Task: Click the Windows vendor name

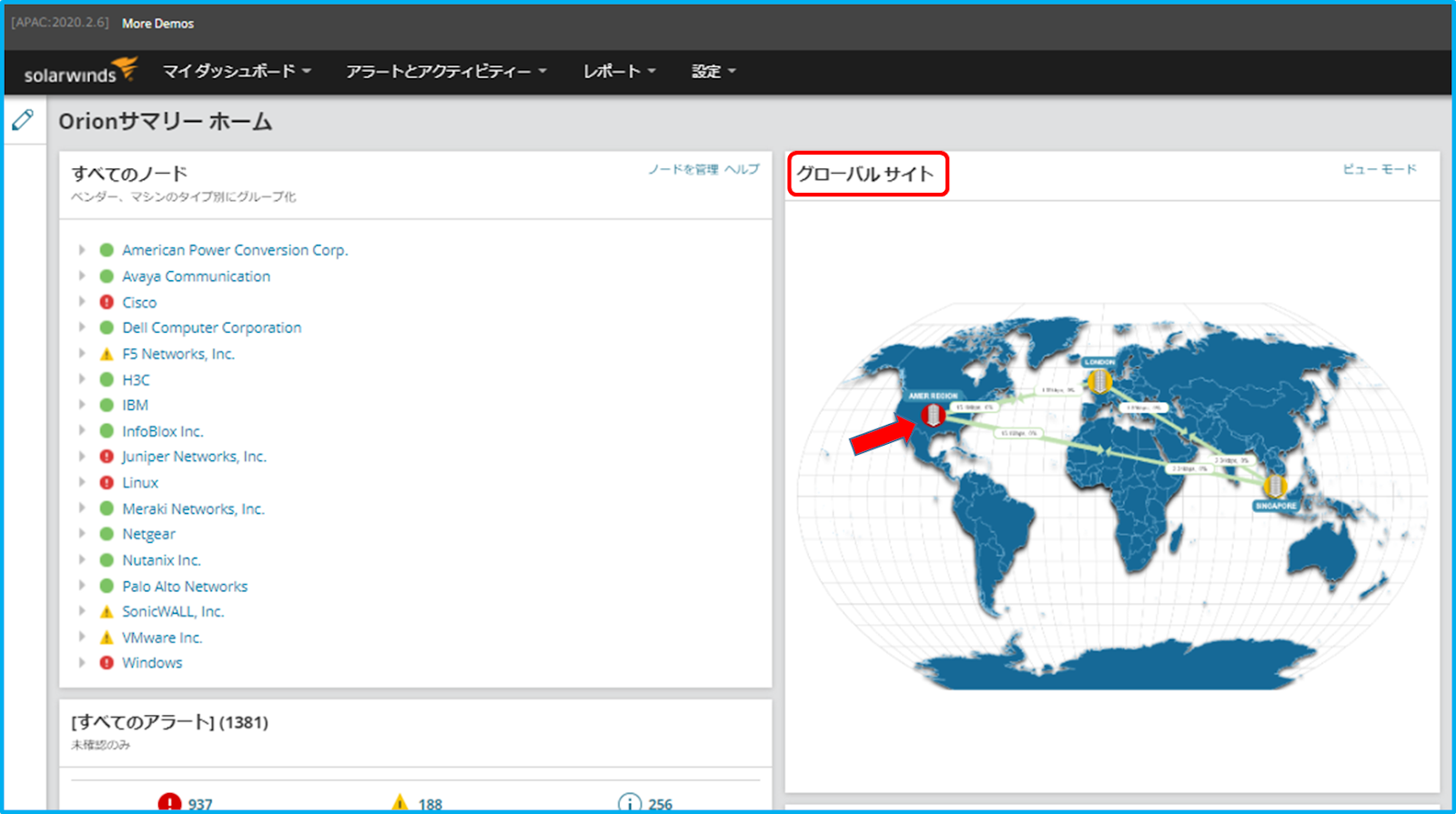Action: pyautogui.click(x=152, y=663)
